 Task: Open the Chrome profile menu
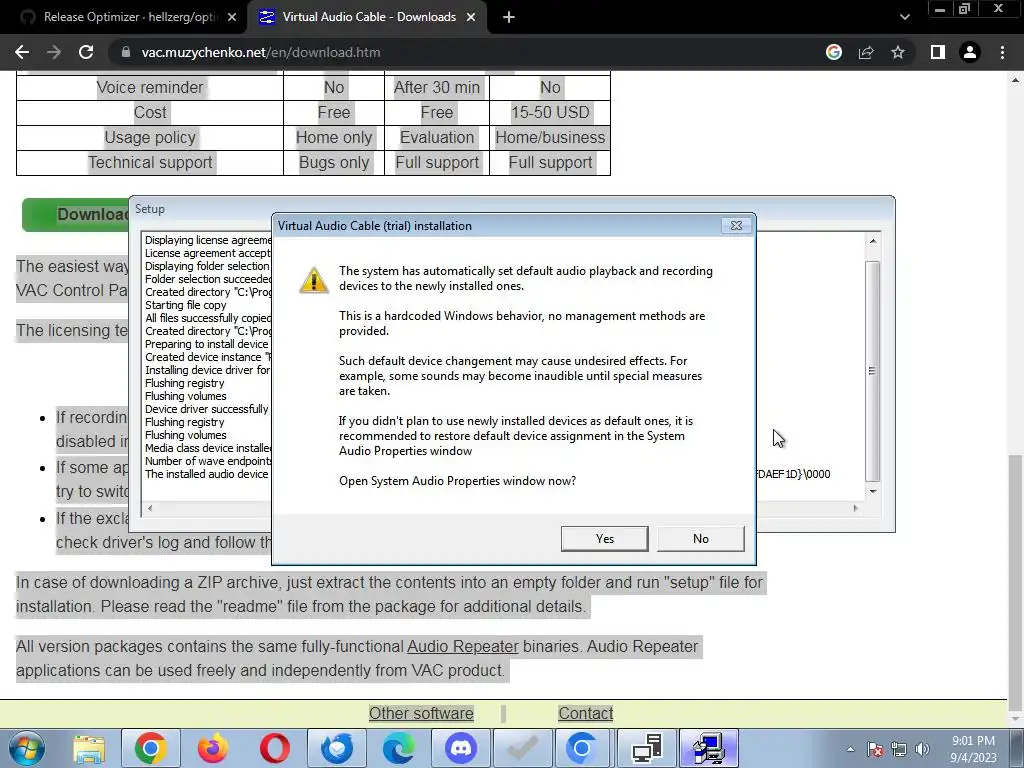[x=970, y=52]
